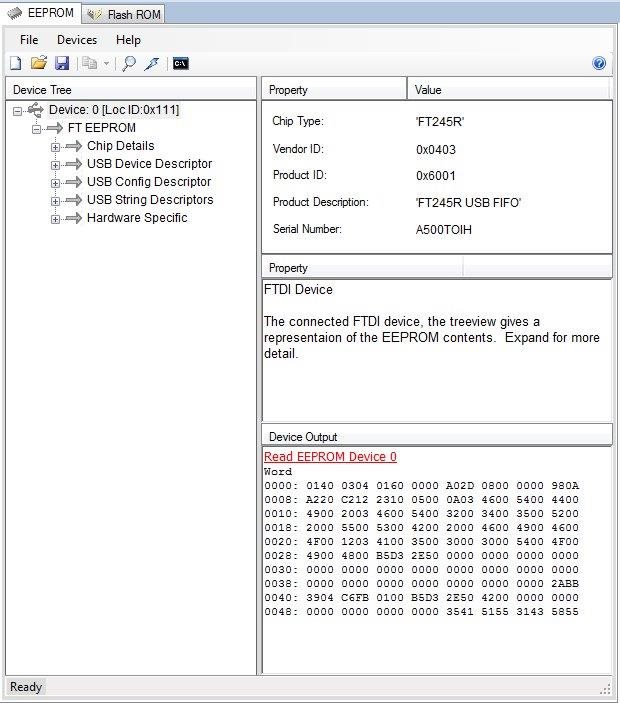Click arrow icon beside USB Device Descriptor
The height and width of the screenshot is (703, 620).
[74, 164]
